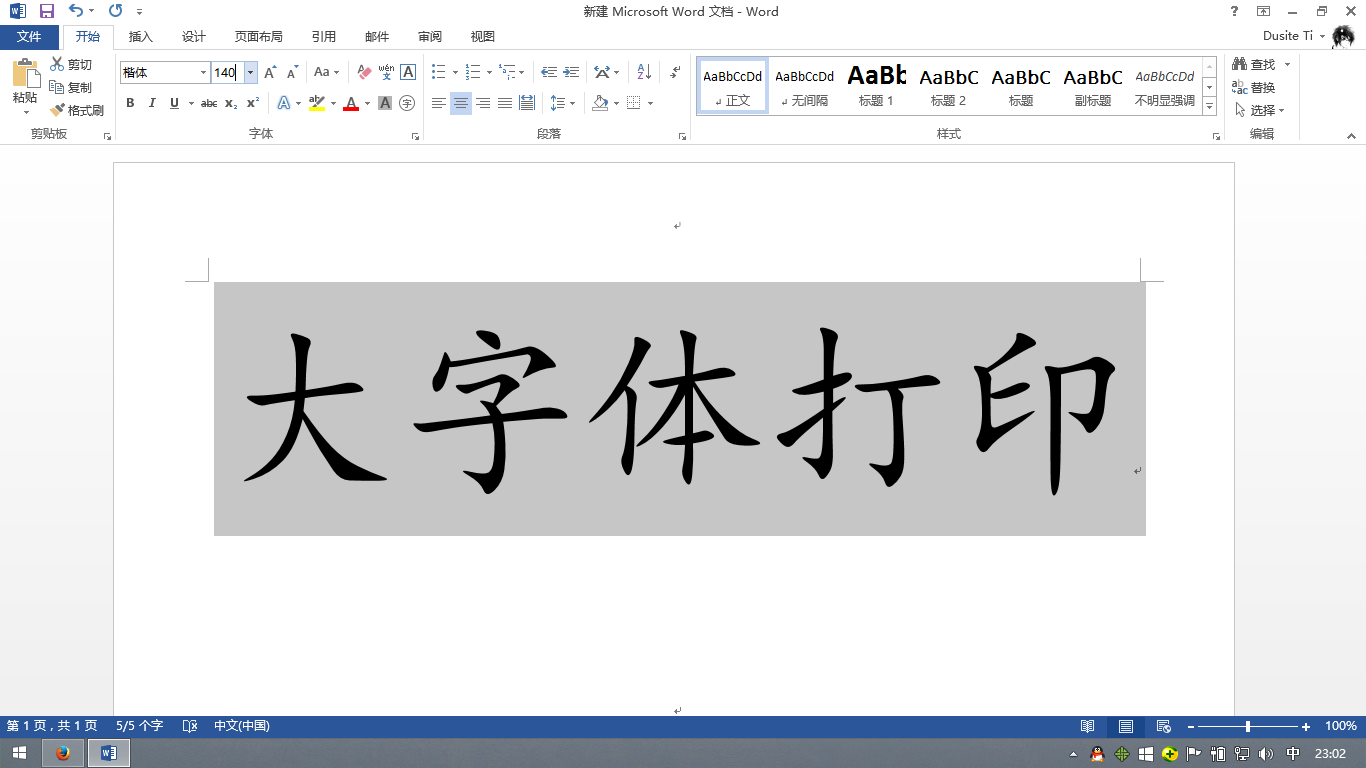Click the Dusite Ti account name

(x=1288, y=36)
